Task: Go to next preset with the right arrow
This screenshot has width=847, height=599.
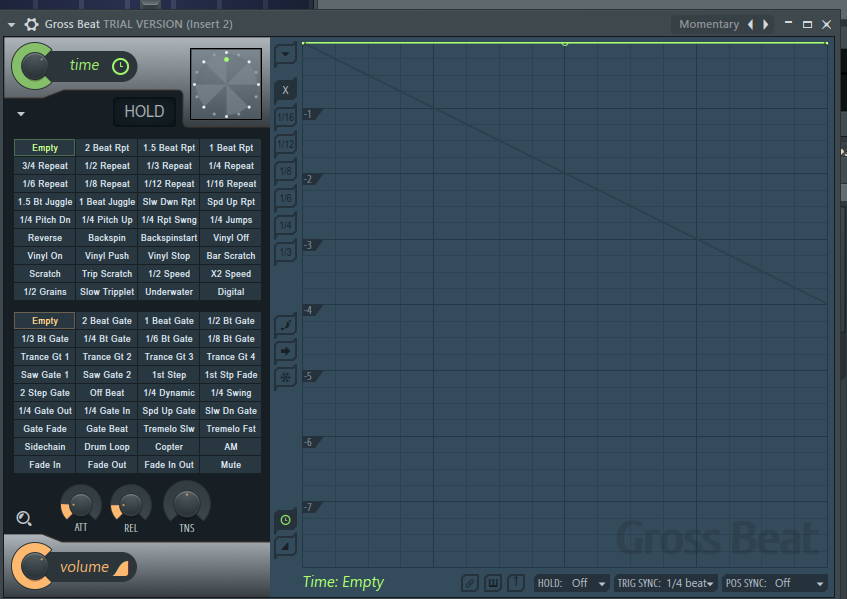Action: pyautogui.click(x=765, y=24)
